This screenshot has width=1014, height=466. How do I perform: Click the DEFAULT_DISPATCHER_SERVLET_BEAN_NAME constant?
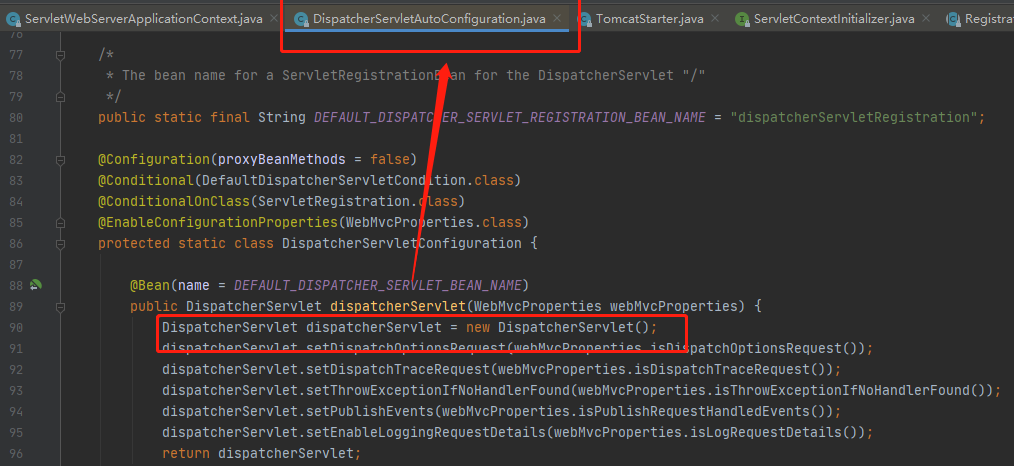click(x=378, y=285)
